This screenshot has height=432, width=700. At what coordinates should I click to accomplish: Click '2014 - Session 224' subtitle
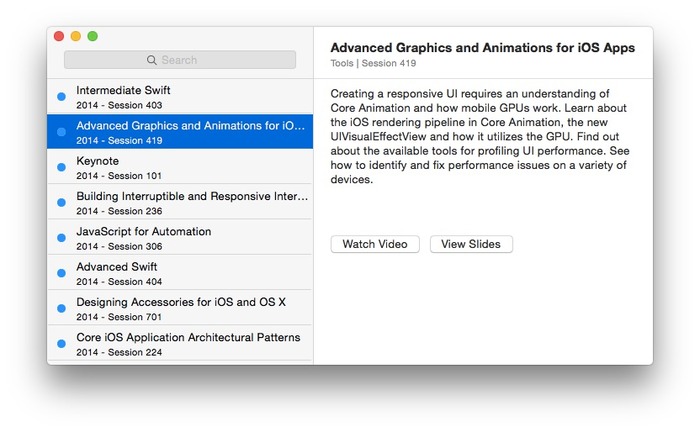click(119, 352)
